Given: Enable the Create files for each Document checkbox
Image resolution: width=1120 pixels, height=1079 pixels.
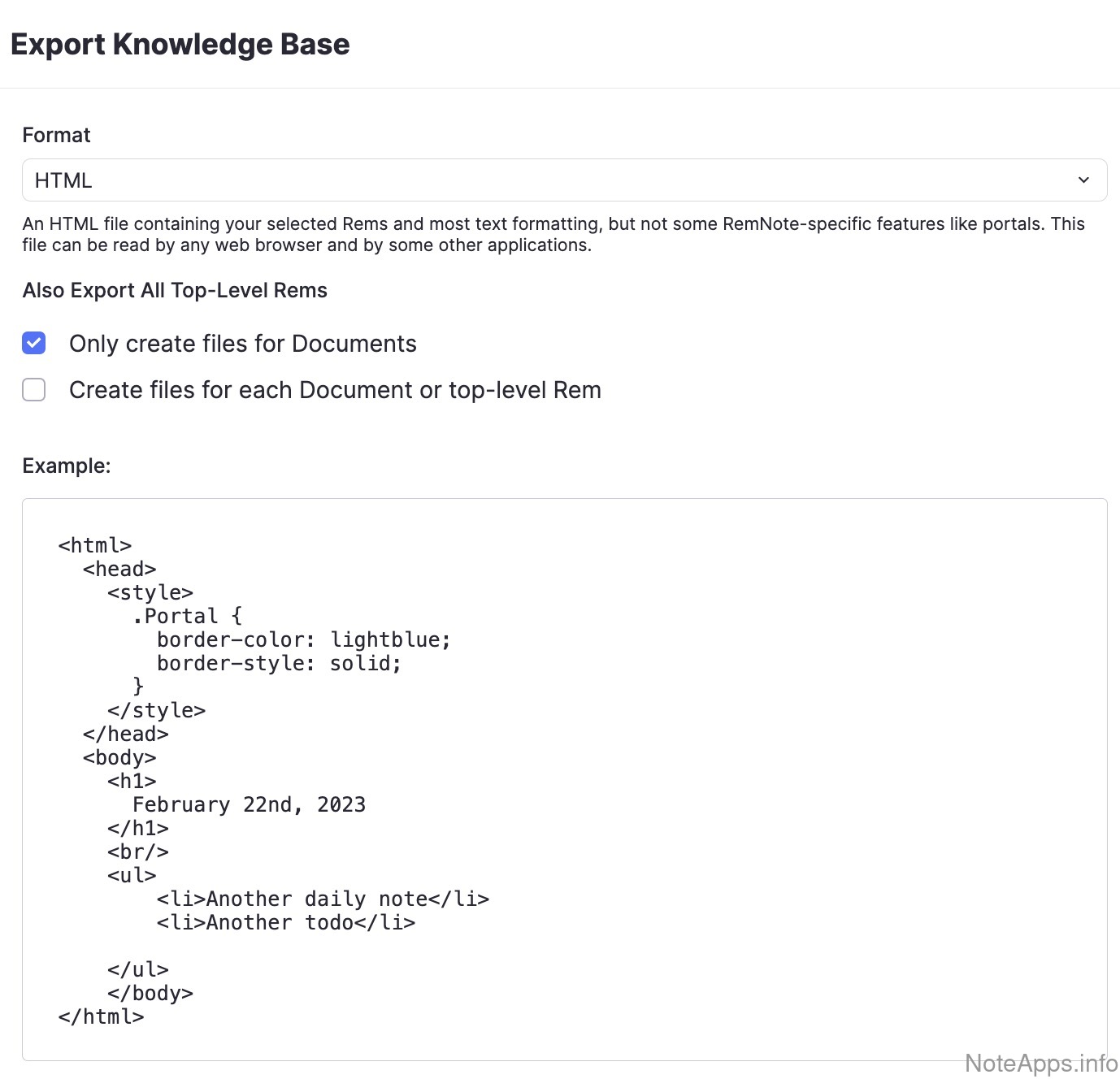Looking at the screenshot, I should tap(34, 390).
